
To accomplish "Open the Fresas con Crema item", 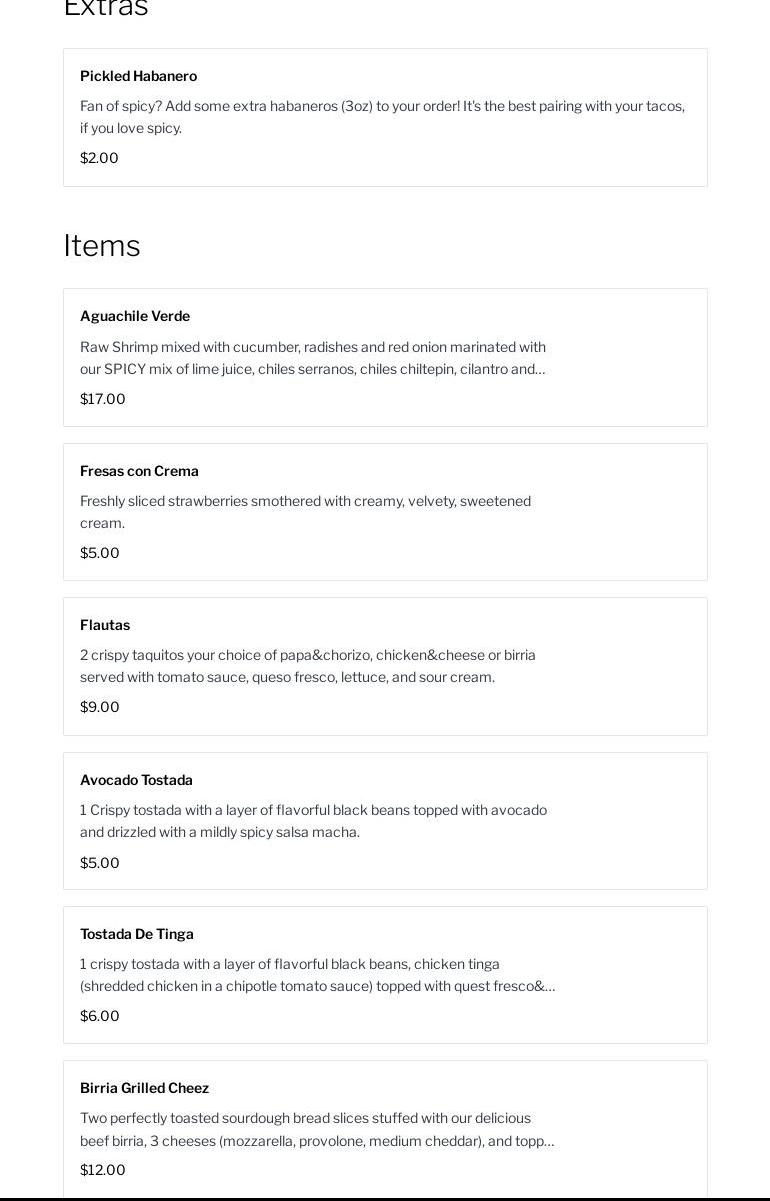I will [x=139, y=471].
